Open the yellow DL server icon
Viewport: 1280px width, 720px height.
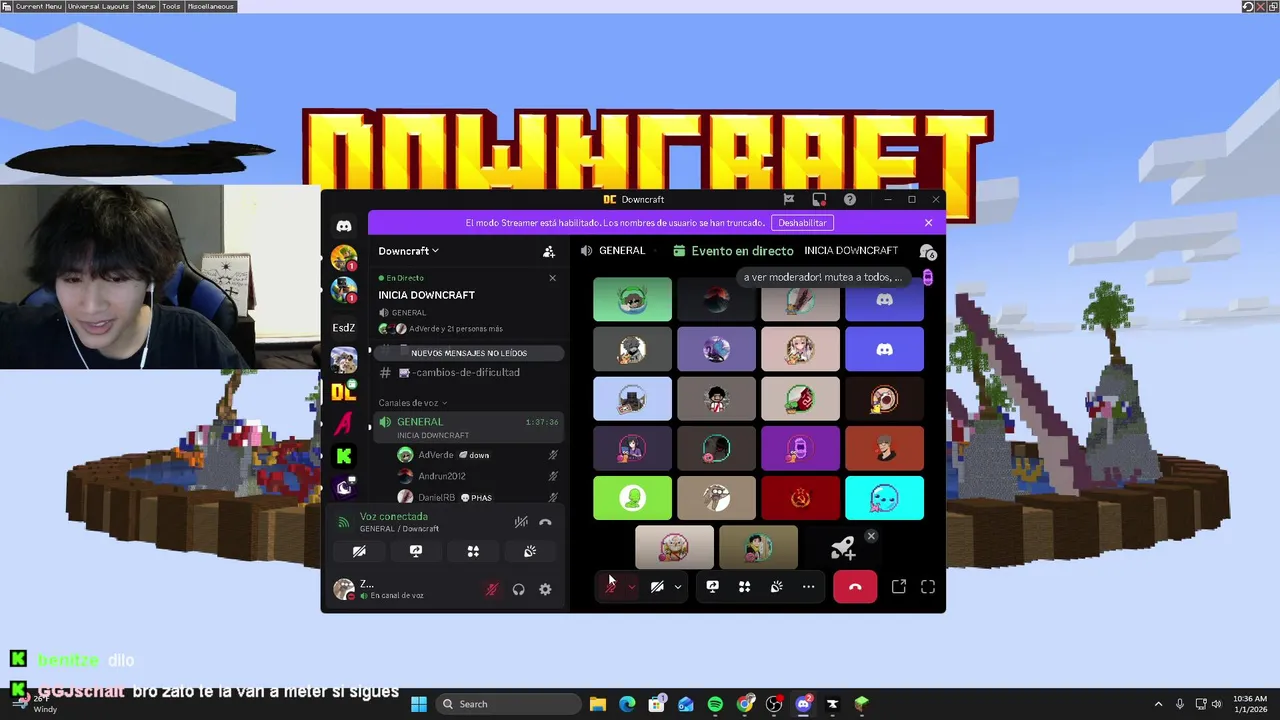coord(344,392)
